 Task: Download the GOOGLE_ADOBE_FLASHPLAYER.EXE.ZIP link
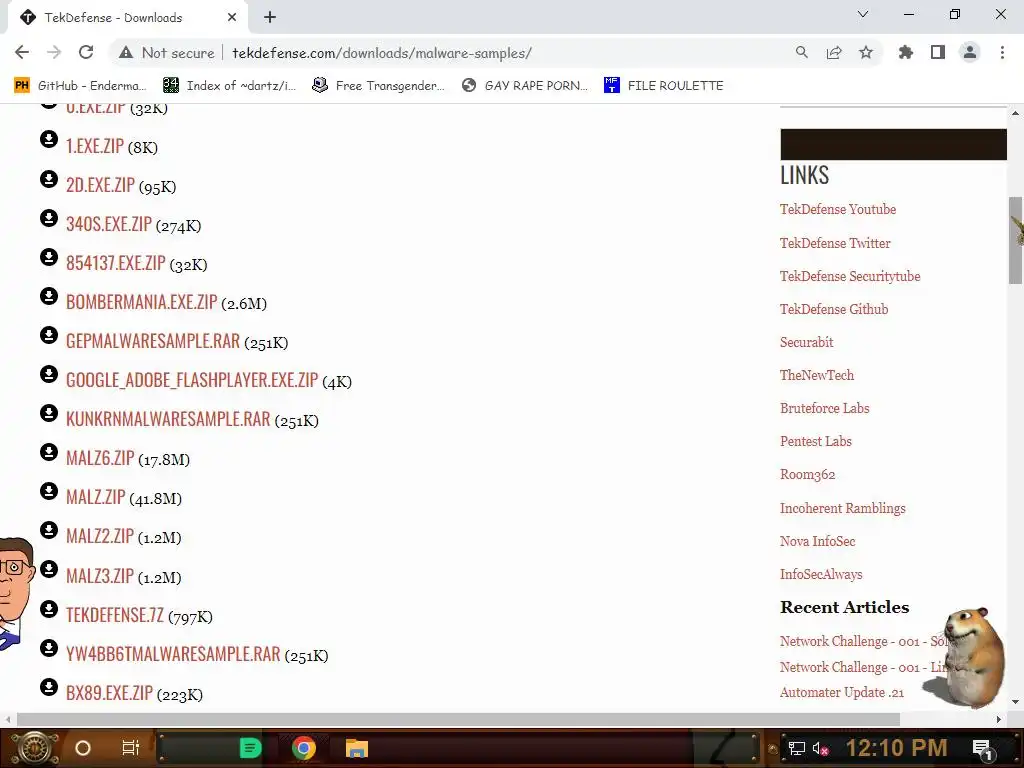tap(192, 379)
